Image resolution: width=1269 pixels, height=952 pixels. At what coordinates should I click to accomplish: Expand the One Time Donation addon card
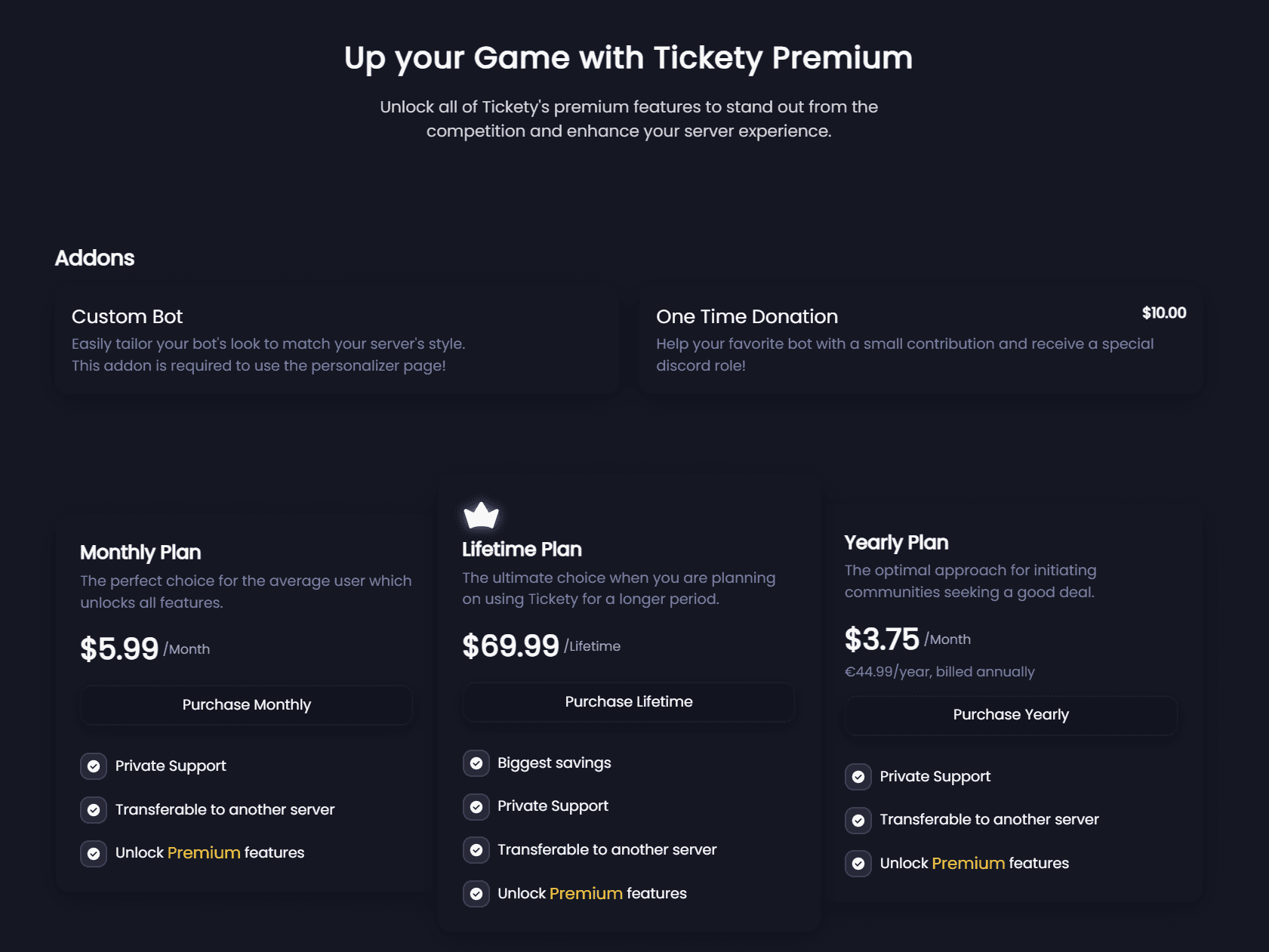pos(921,340)
